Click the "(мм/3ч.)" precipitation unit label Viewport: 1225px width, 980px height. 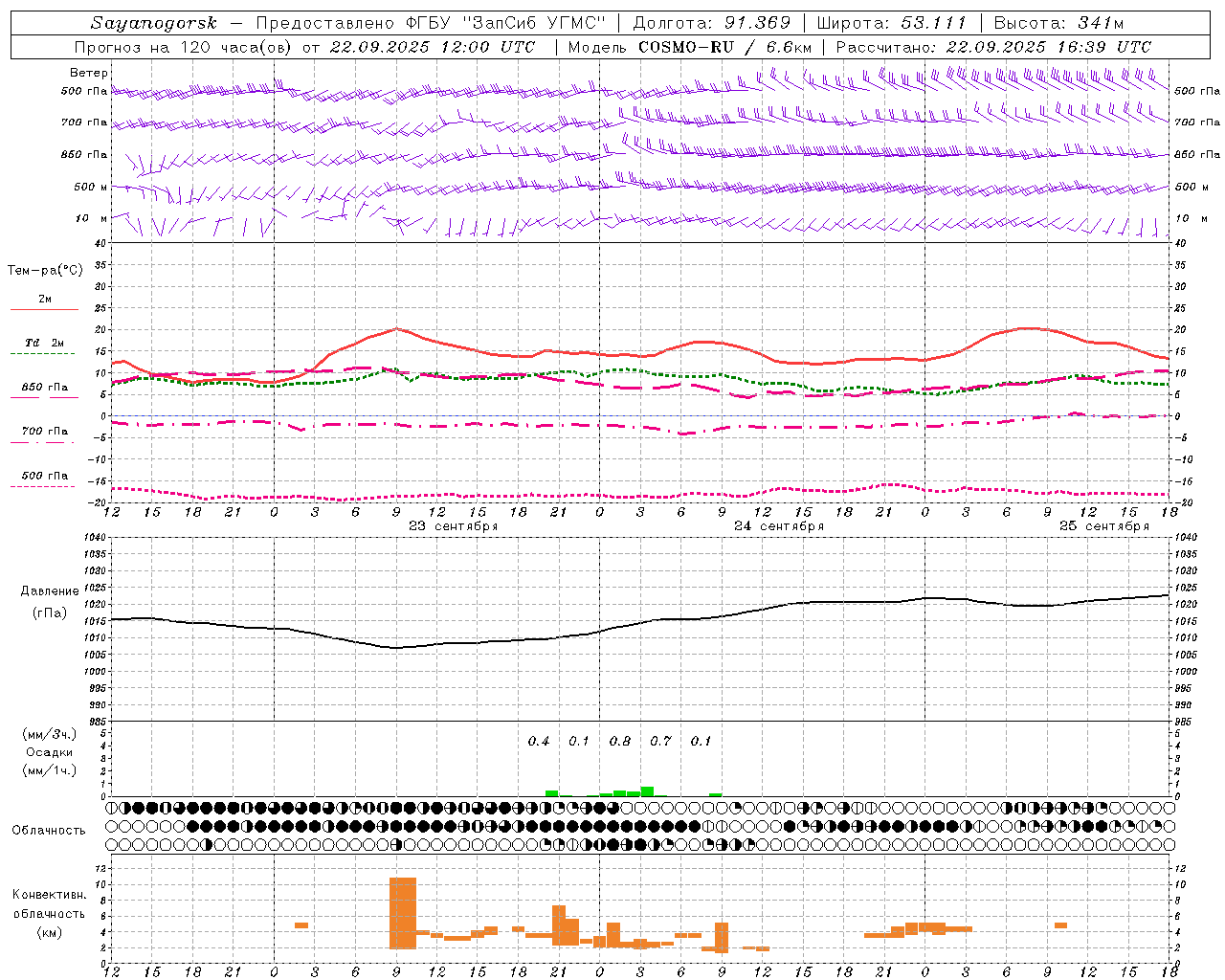coord(50,734)
